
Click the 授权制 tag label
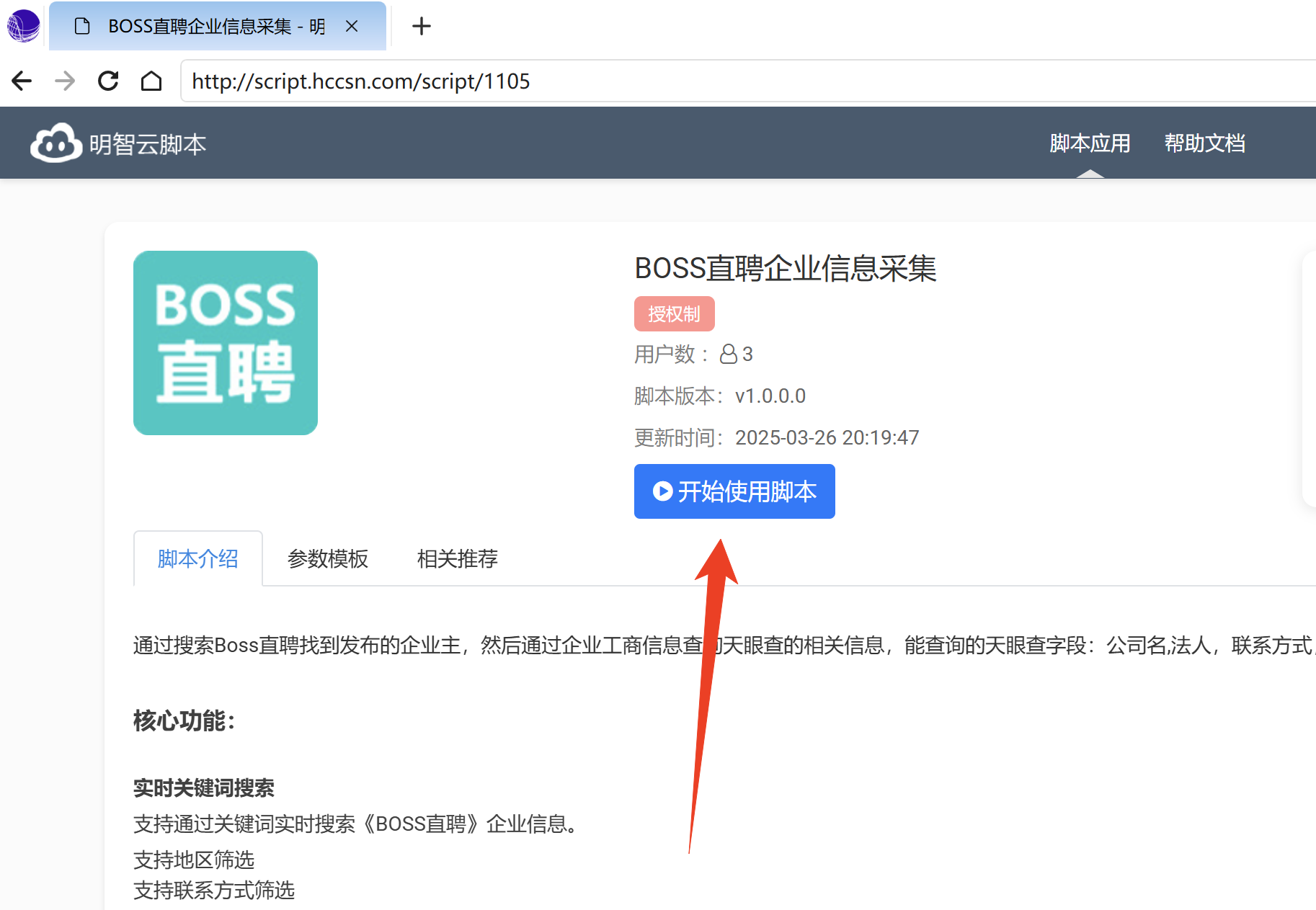(675, 314)
